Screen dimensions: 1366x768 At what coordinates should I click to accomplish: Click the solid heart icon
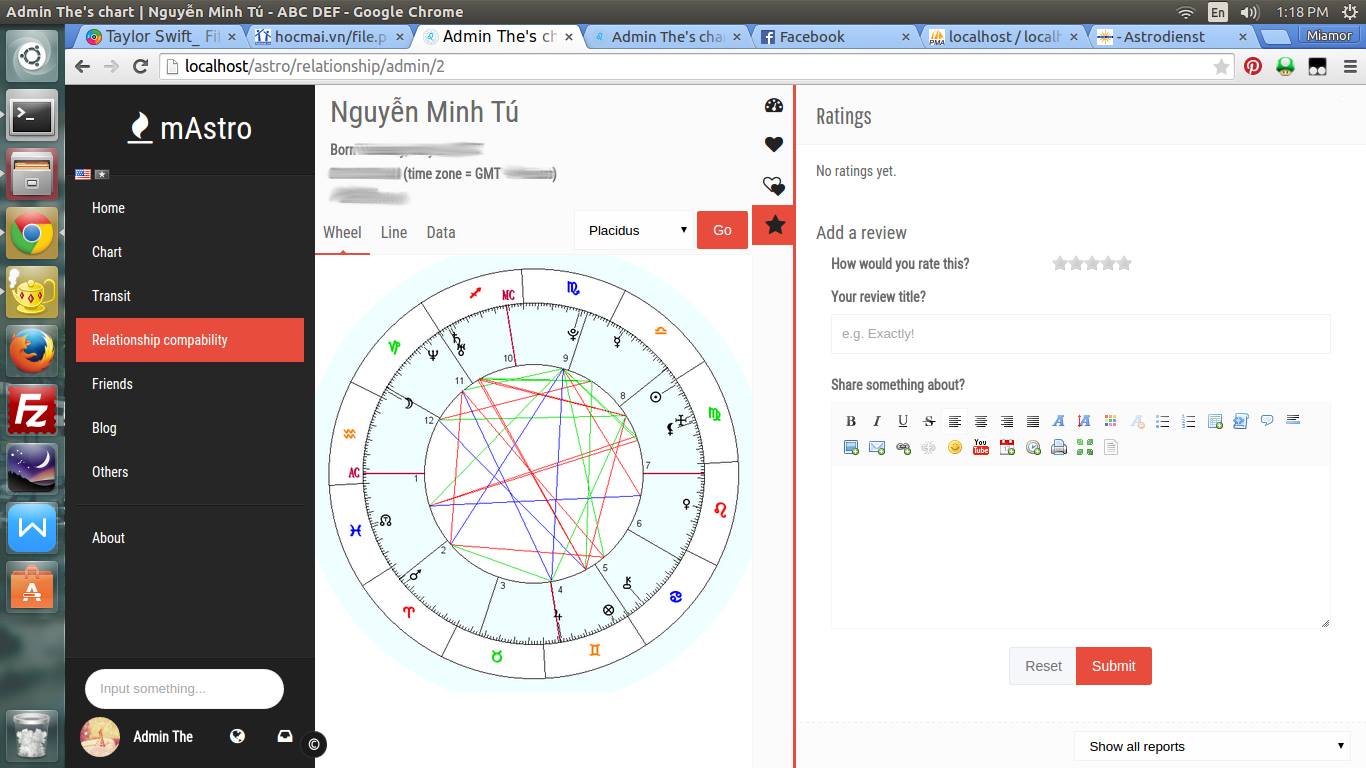point(773,145)
